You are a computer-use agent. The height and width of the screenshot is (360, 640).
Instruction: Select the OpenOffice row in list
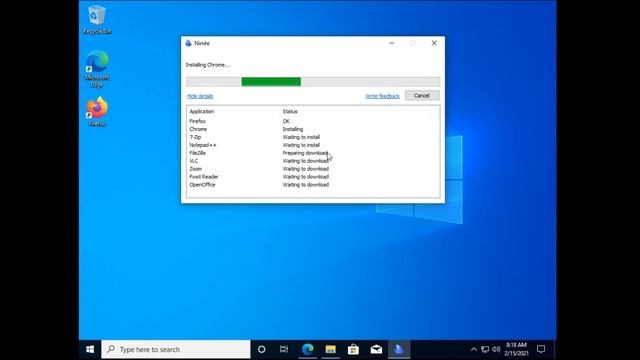(x=313, y=185)
